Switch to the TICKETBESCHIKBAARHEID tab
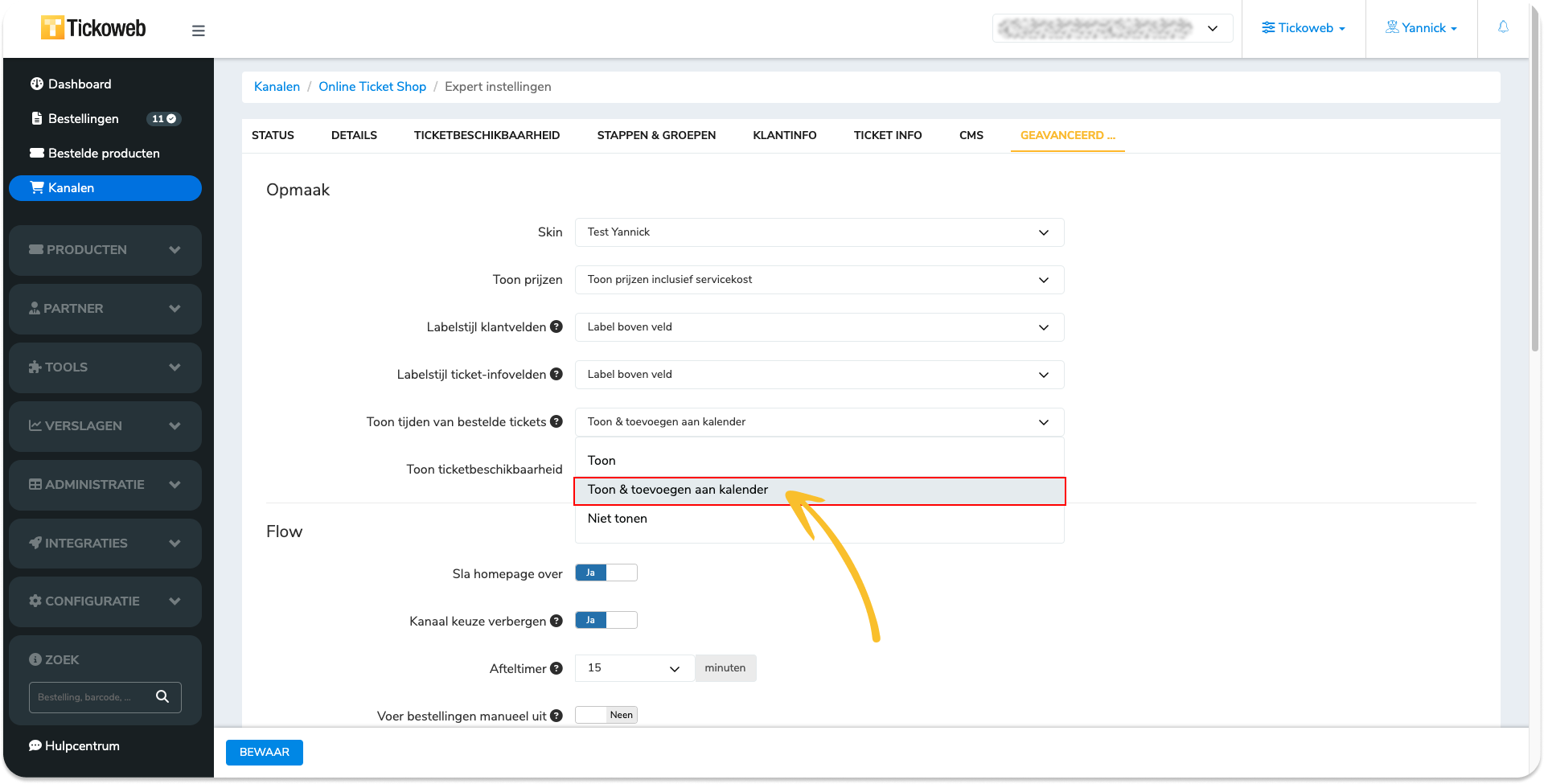Image resolution: width=1544 pixels, height=784 pixels. [487, 135]
